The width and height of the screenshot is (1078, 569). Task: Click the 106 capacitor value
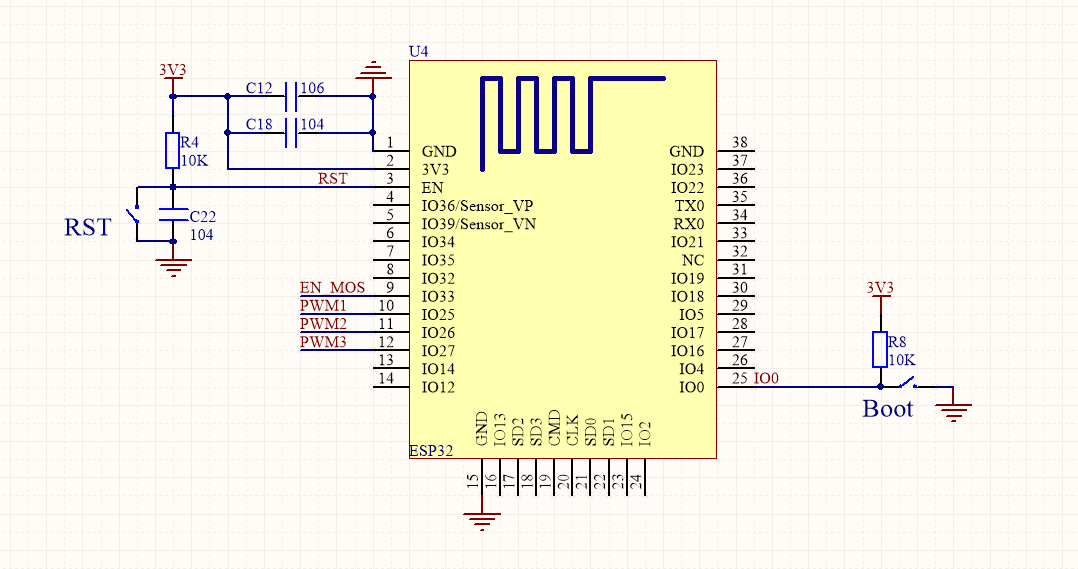pos(312,88)
